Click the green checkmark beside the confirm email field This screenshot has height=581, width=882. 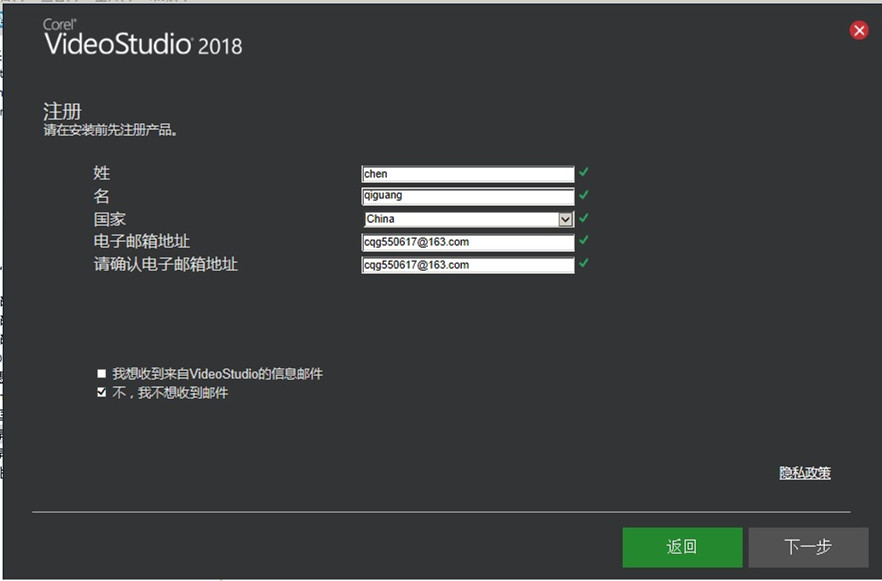pos(584,263)
